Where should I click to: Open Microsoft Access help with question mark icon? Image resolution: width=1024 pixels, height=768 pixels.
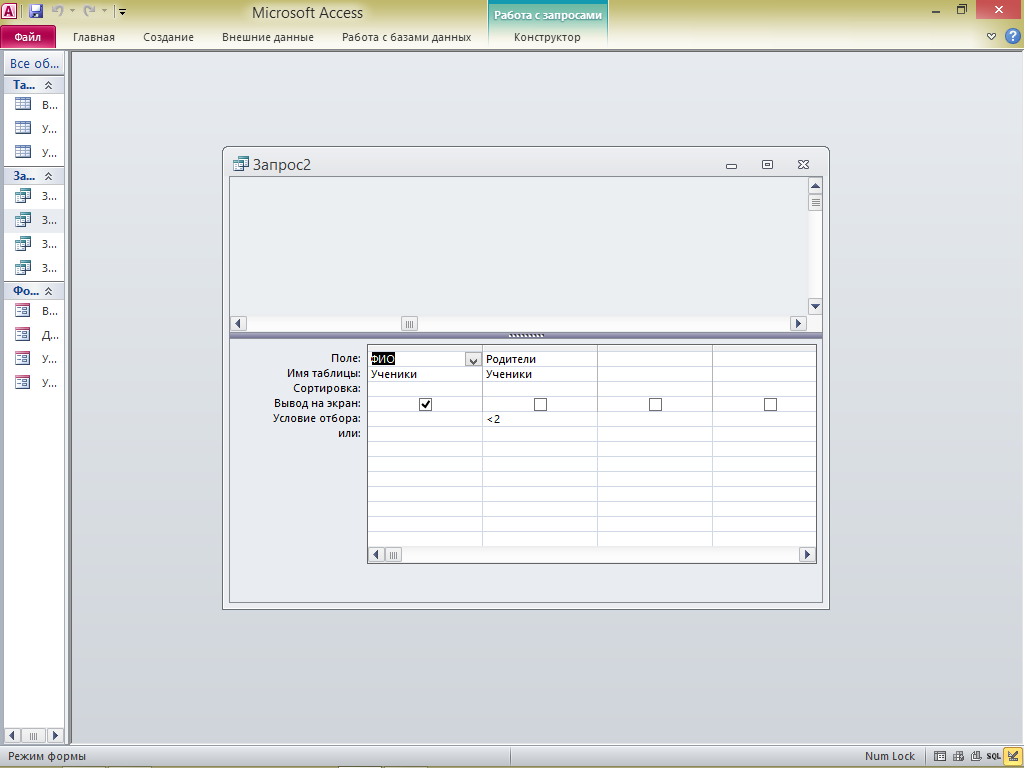point(1012,37)
